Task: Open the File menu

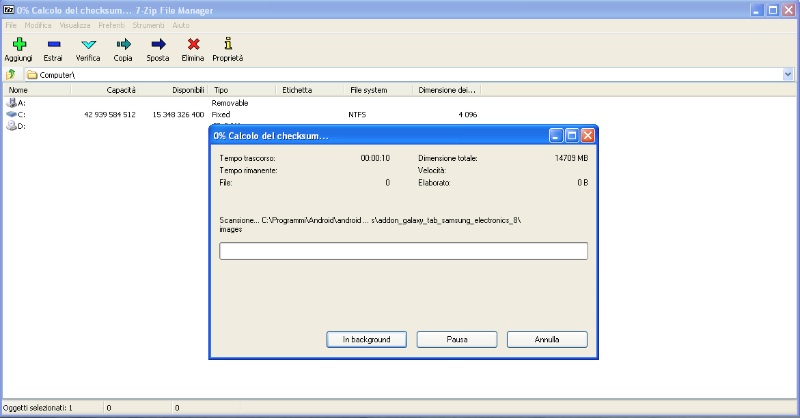Action: click(x=11, y=24)
